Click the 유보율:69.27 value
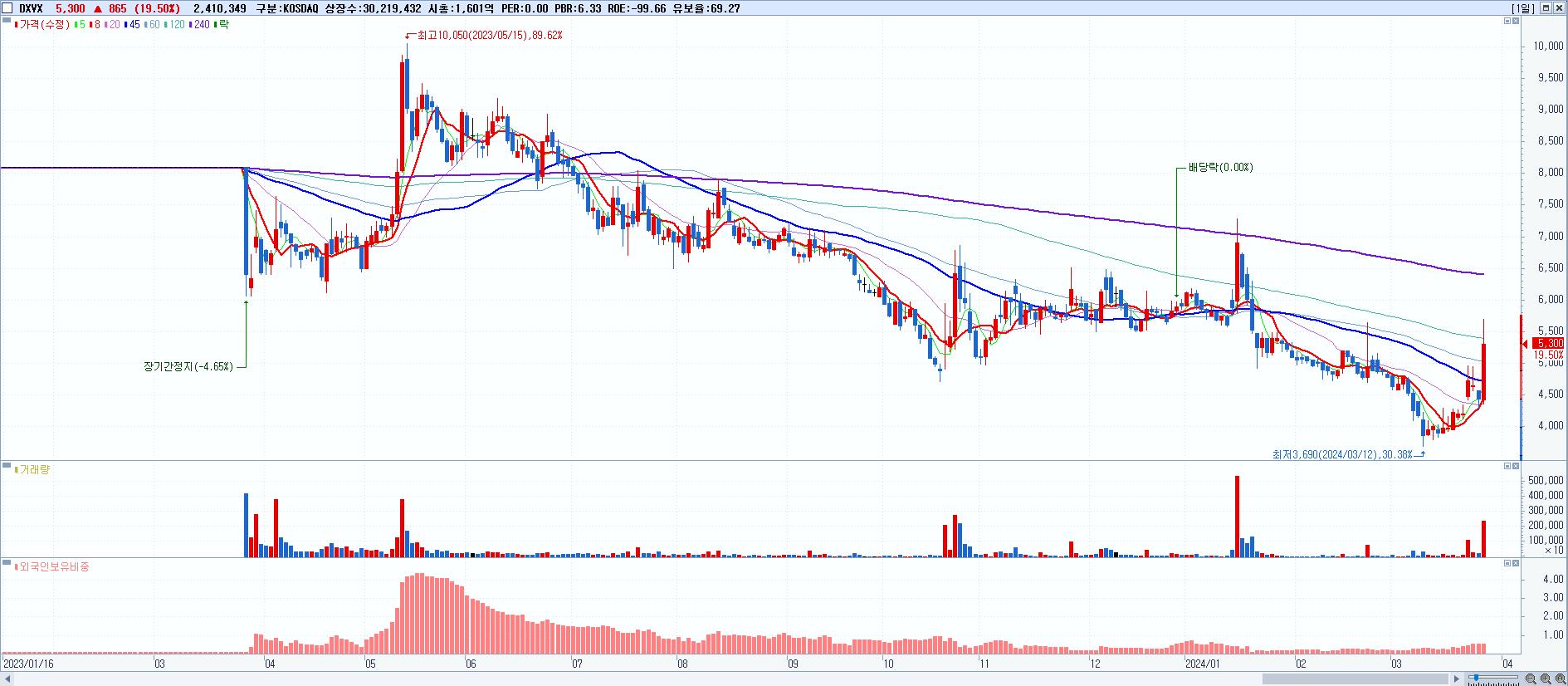Image resolution: width=1568 pixels, height=686 pixels. [x=706, y=8]
